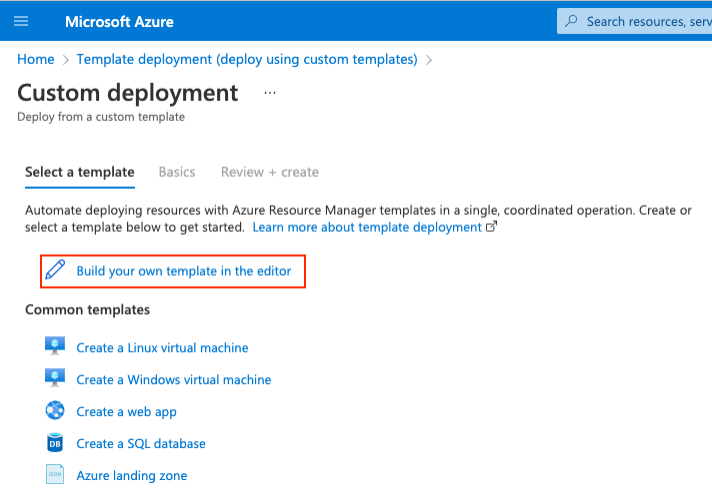This screenshot has width=712, height=494.
Task: Open the ellipsis more options menu
Action: 270,93
